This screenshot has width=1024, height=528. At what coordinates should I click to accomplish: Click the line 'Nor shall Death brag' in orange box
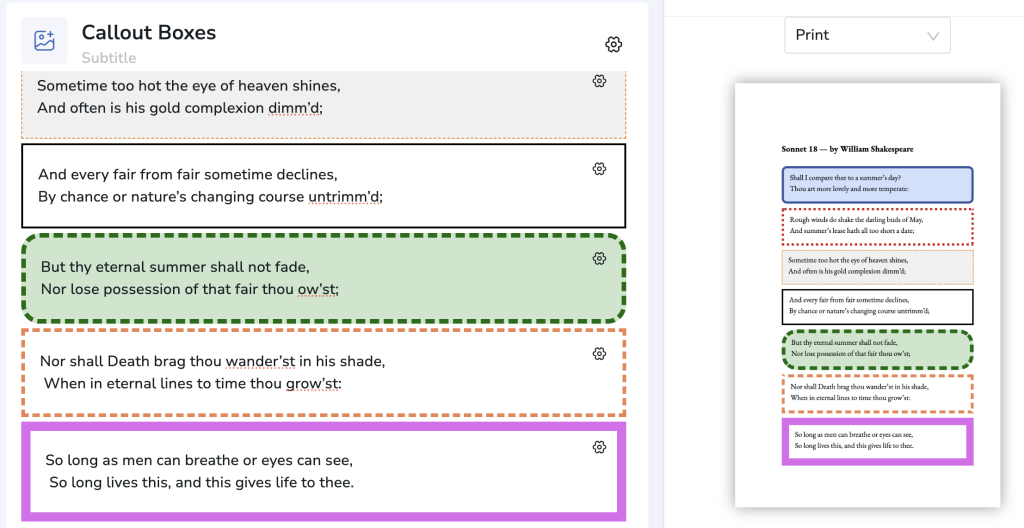[212, 361]
